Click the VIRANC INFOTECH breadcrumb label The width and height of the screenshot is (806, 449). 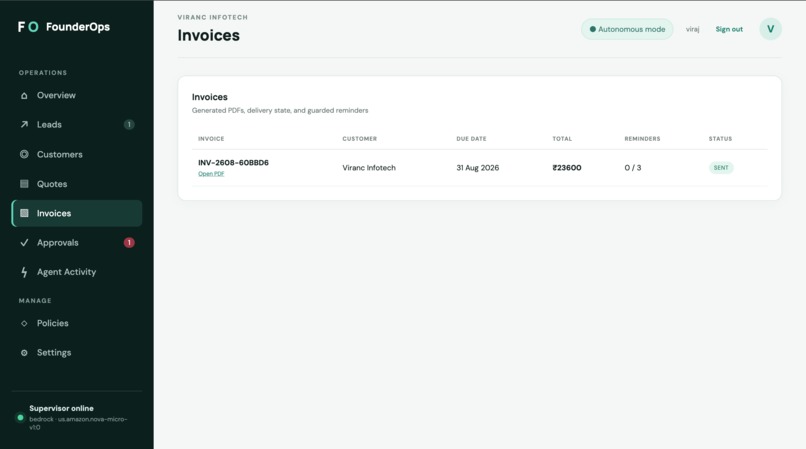[213, 17]
